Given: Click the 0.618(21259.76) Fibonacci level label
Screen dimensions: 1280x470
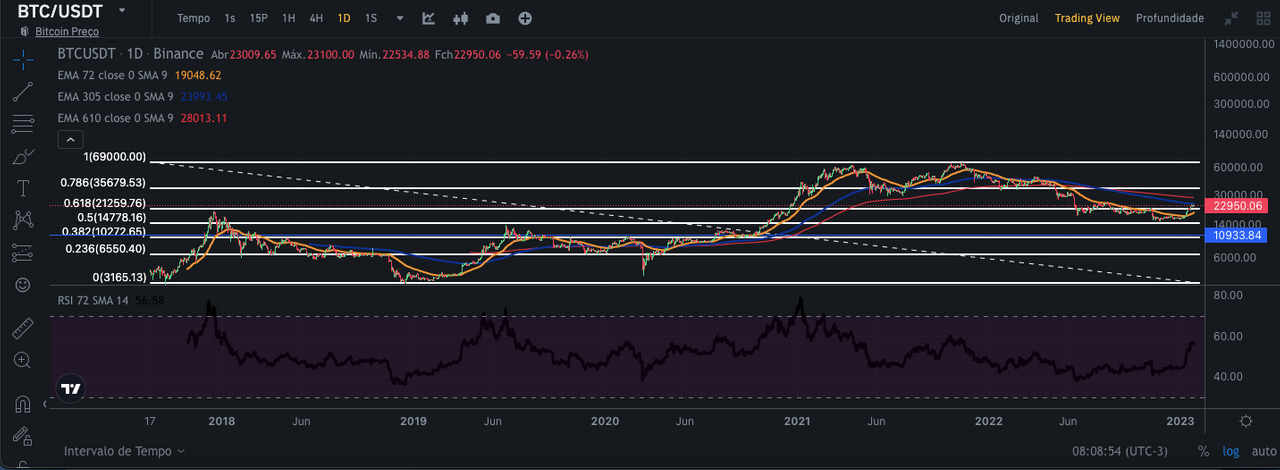Looking at the screenshot, I should [x=103, y=203].
